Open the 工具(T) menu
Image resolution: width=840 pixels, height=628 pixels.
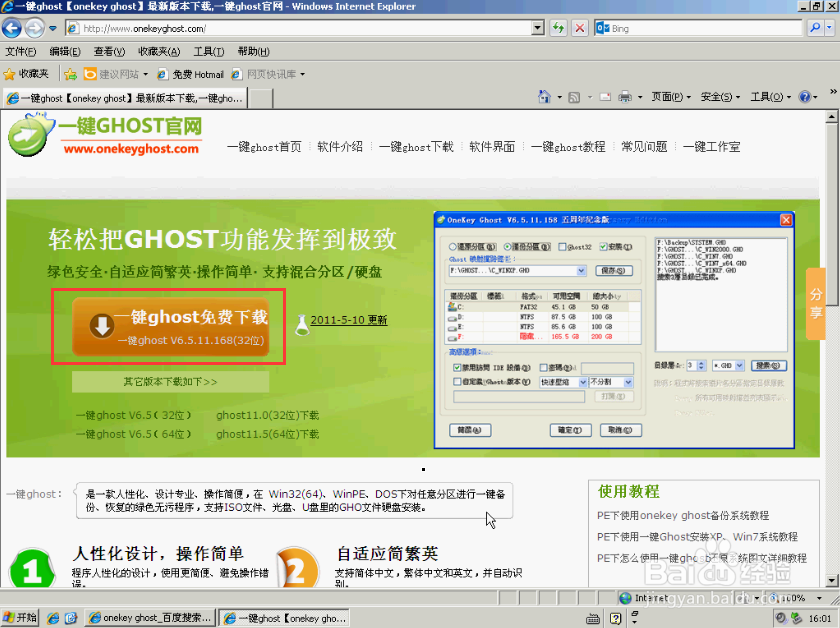[x=208, y=51]
